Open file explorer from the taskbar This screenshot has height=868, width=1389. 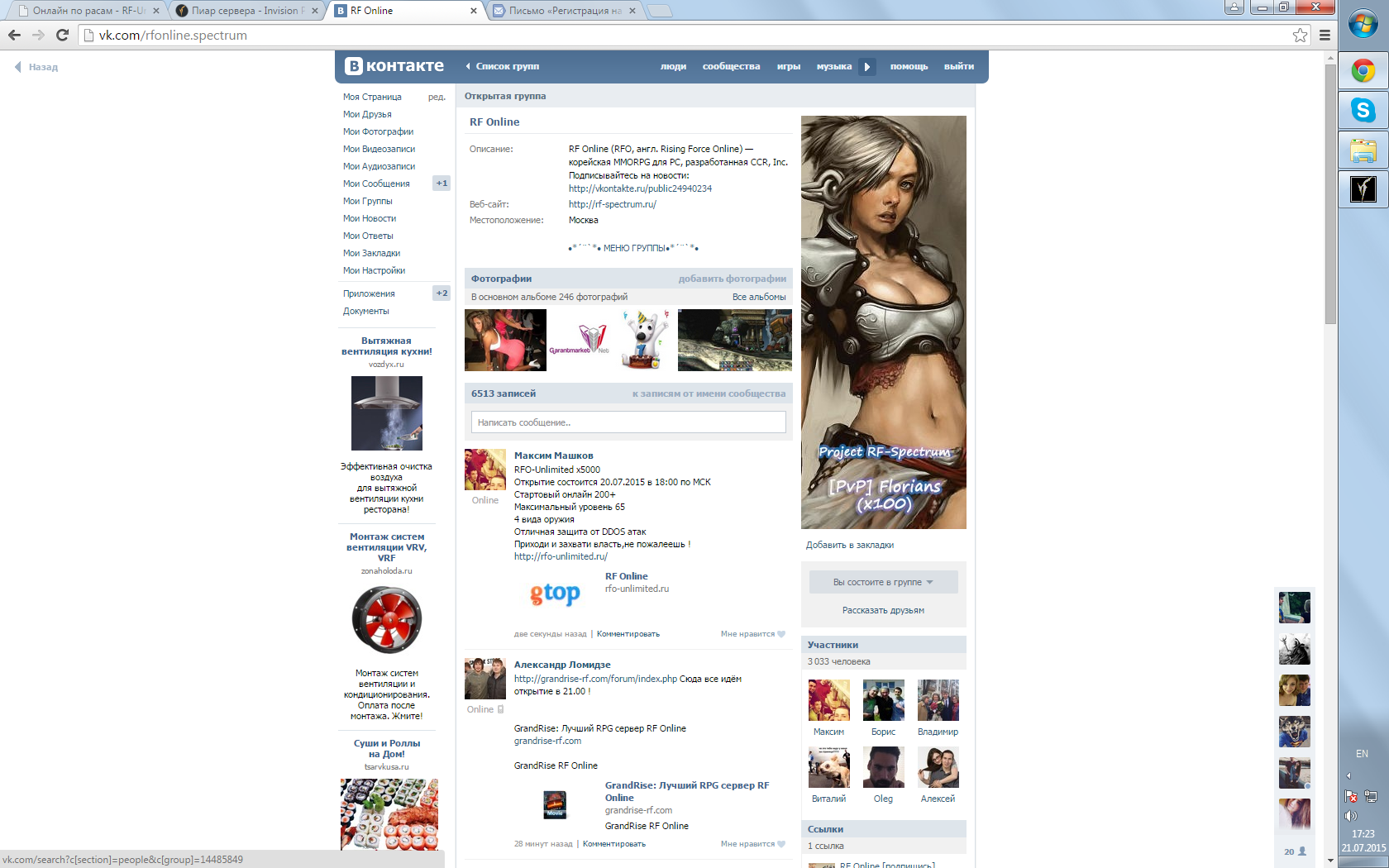tap(1363, 150)
